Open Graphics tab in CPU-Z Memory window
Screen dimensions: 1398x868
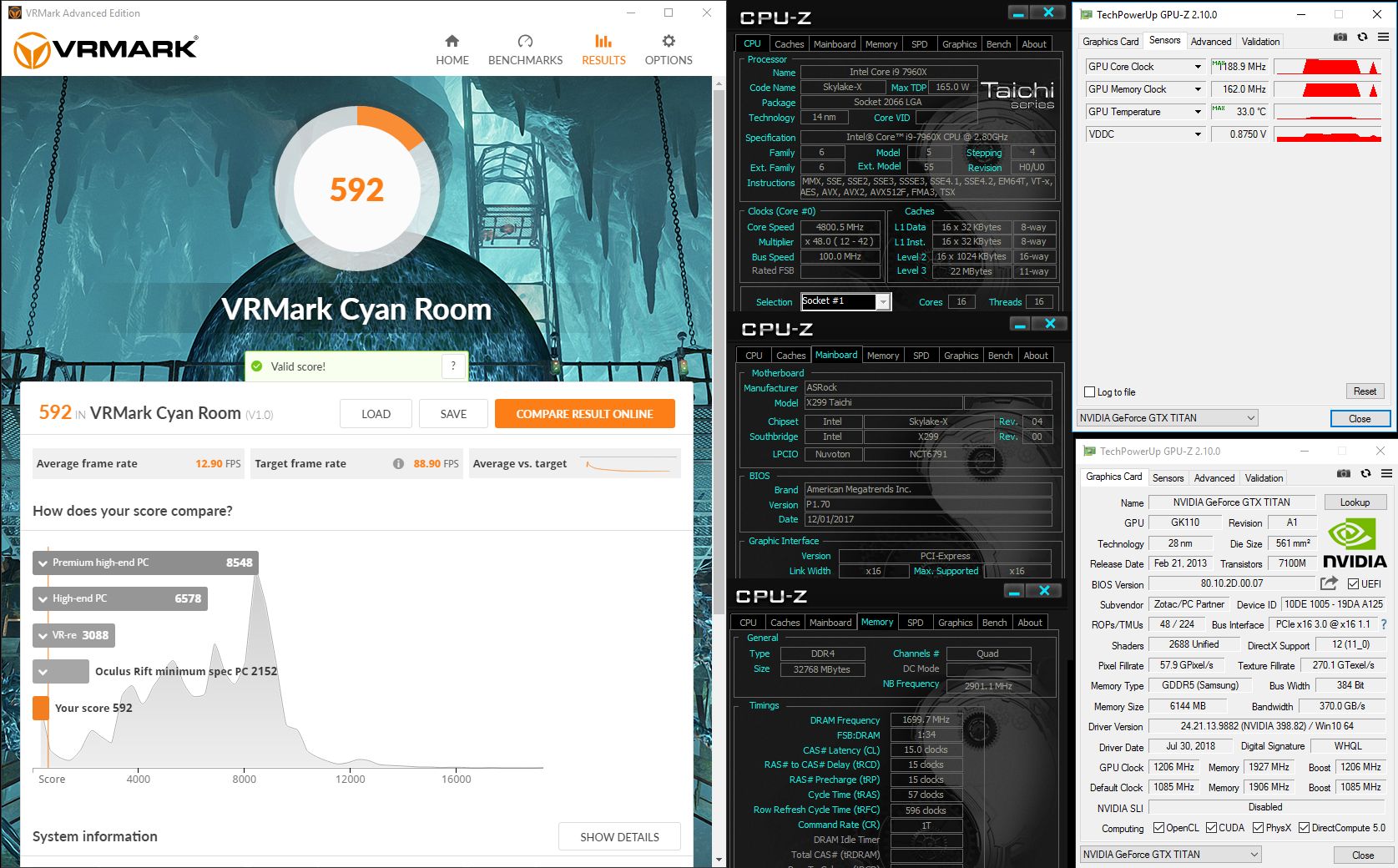point(955,623)
